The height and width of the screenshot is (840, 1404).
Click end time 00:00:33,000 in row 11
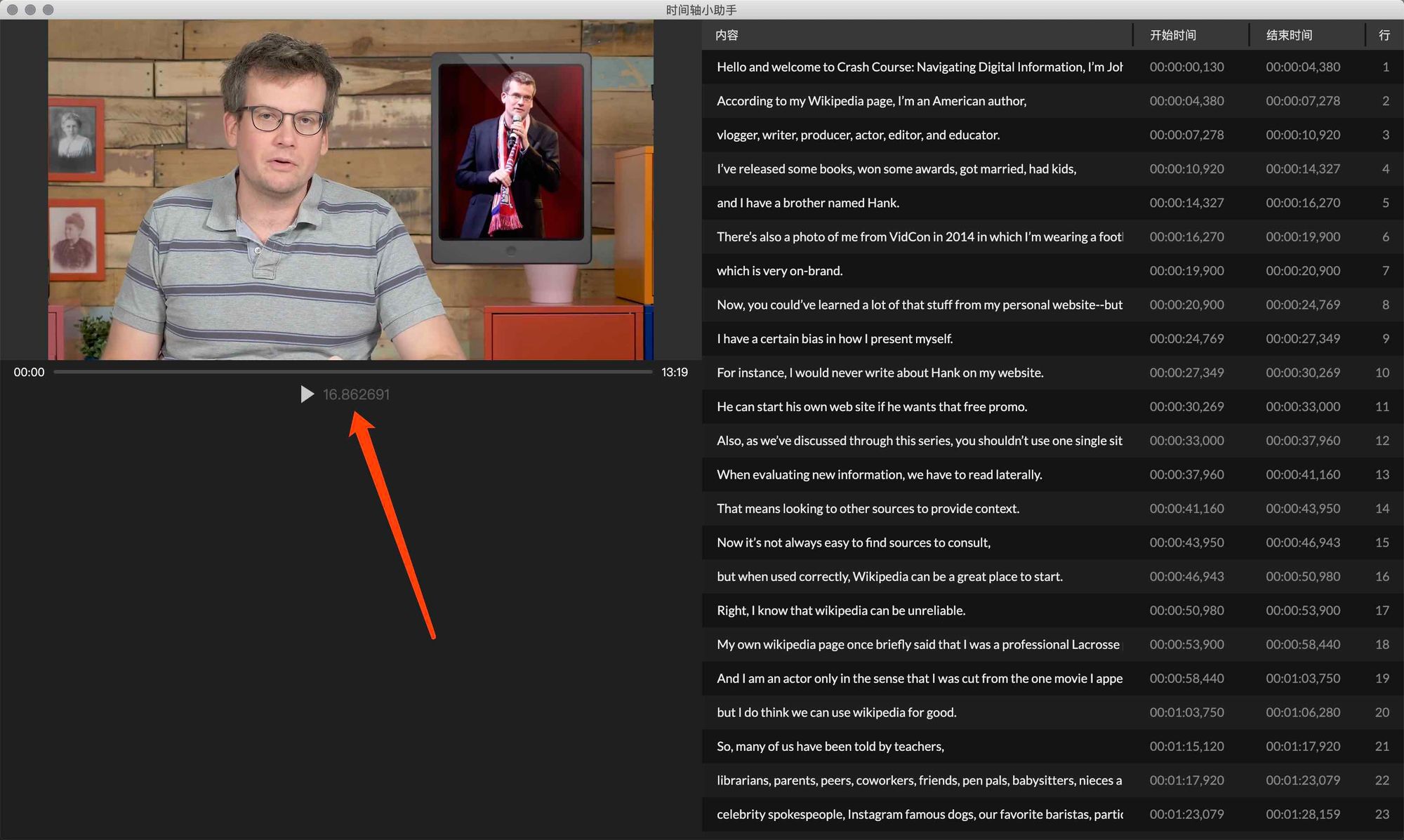pos(1303,407)
